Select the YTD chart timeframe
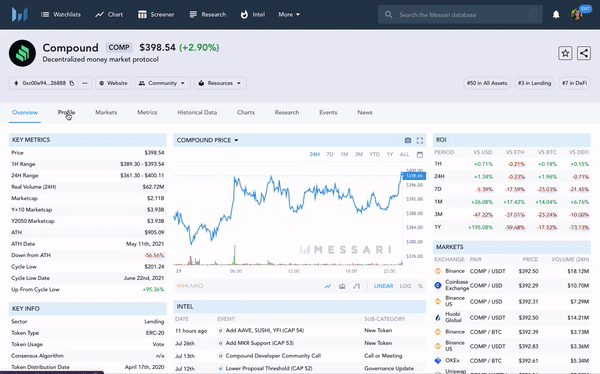 (375, 155)
